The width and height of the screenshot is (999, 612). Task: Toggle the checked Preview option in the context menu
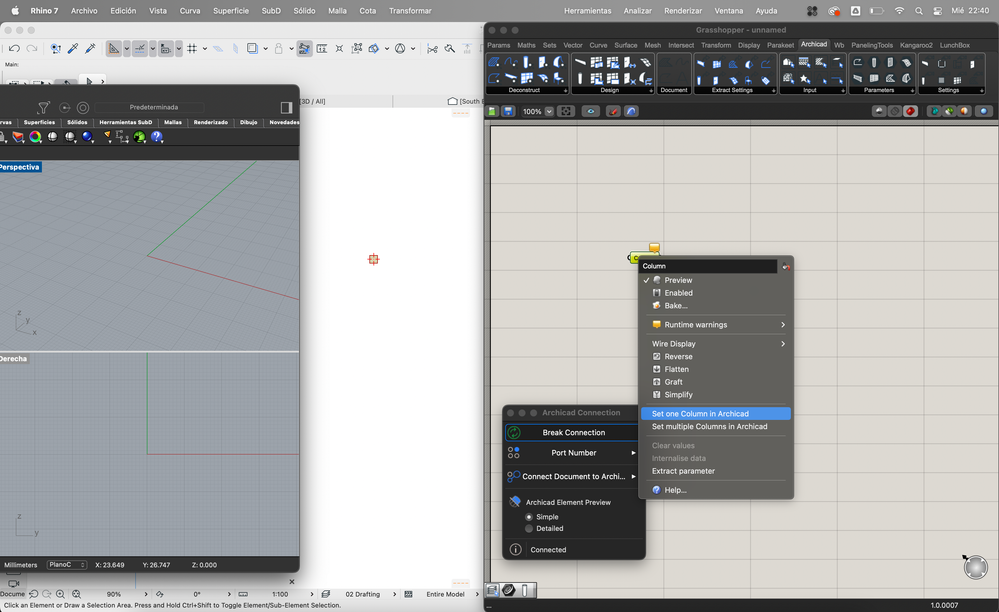point(678,280)
